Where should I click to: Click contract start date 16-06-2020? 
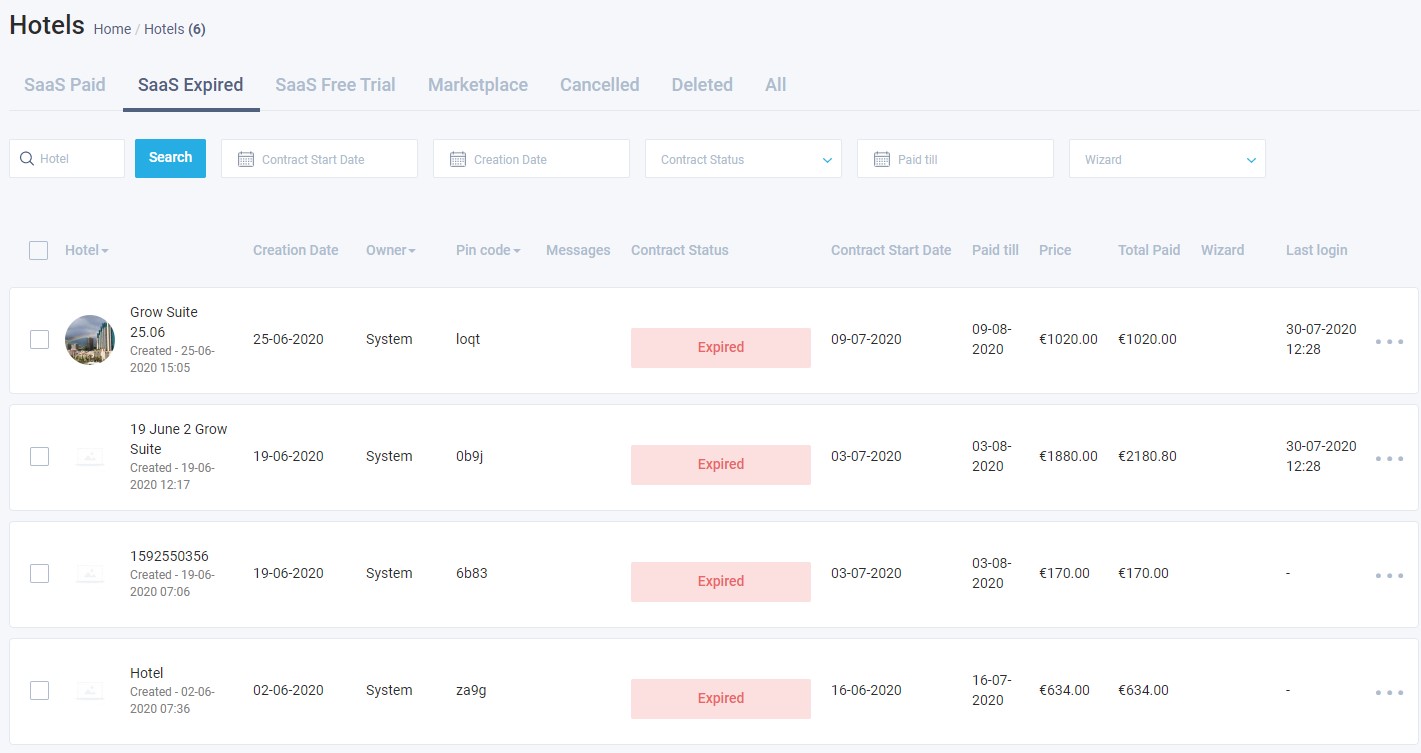pyautogui.click(x=866, y=690)
